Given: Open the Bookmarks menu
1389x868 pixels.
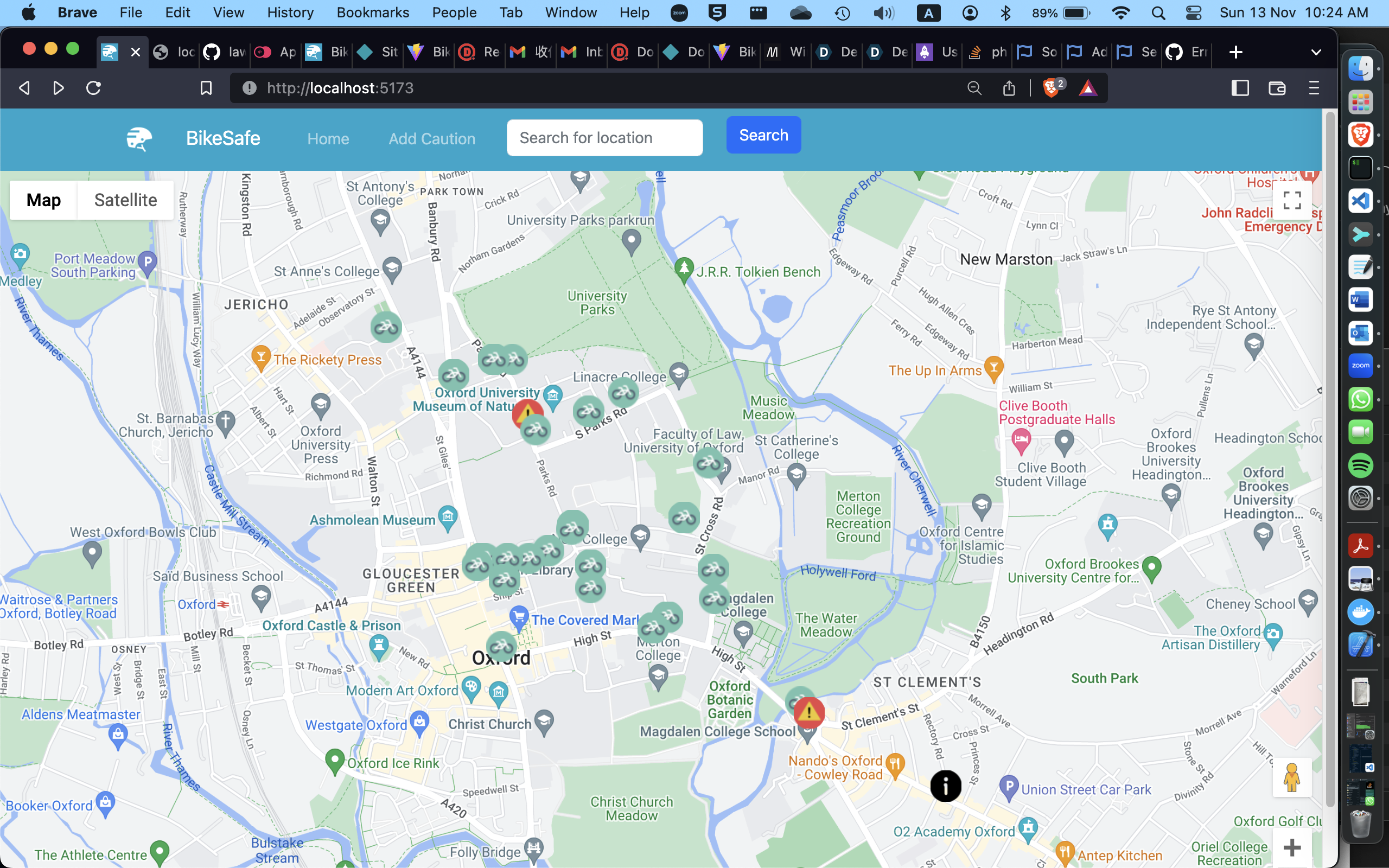Looking at the screenshot, I should (373, 12).
